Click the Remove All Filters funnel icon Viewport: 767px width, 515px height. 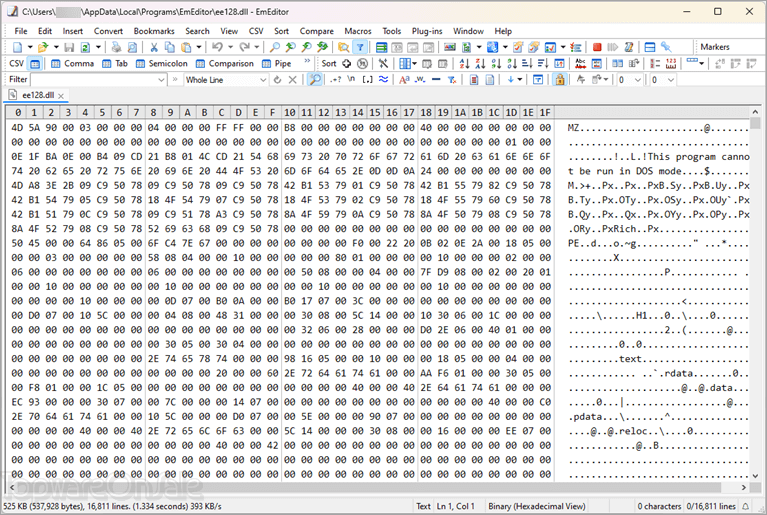click(x=452, y=80)
